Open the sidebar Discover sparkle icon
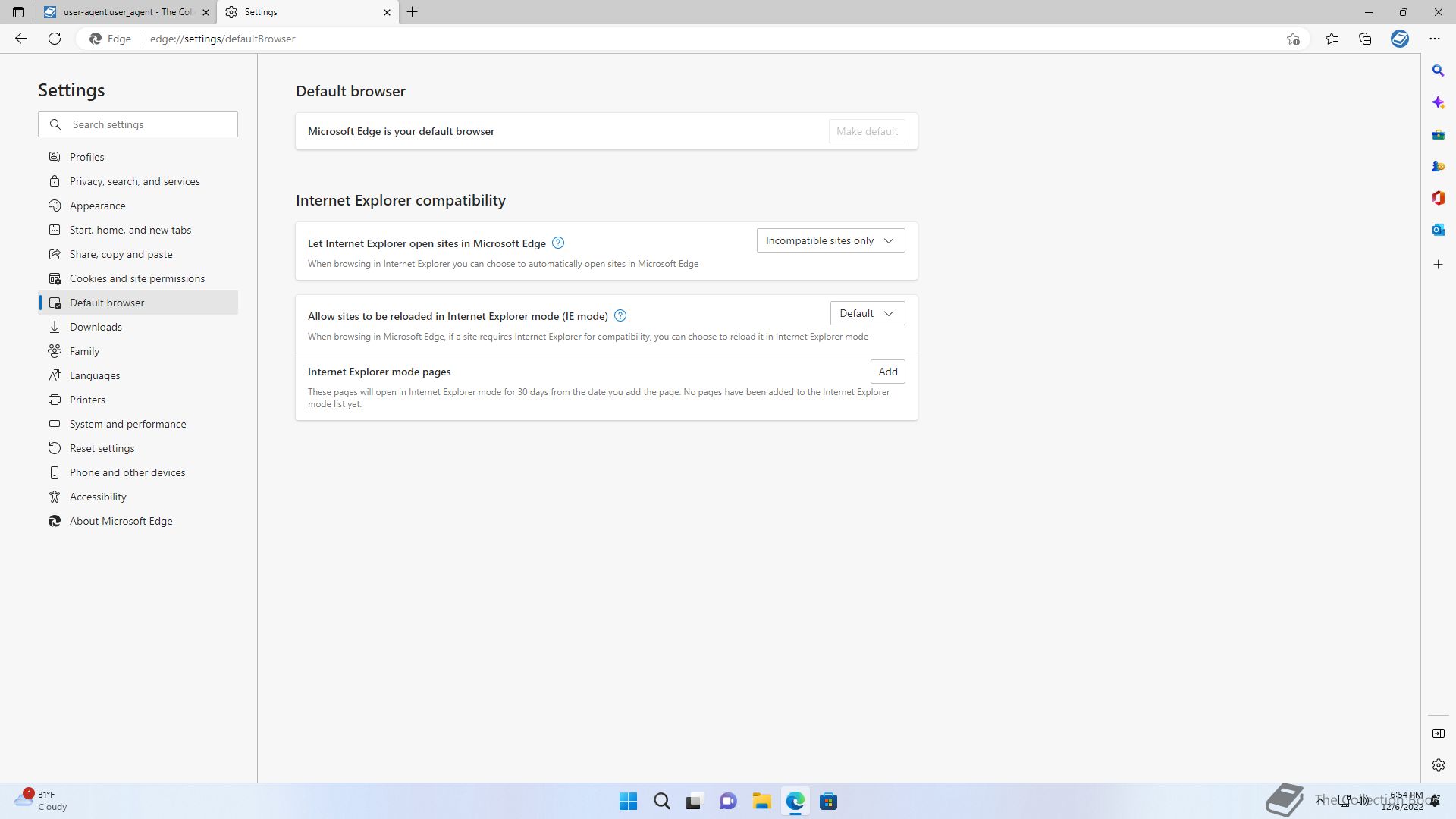The height and width of the screenshot is (819, 1456). [1438, 102]
